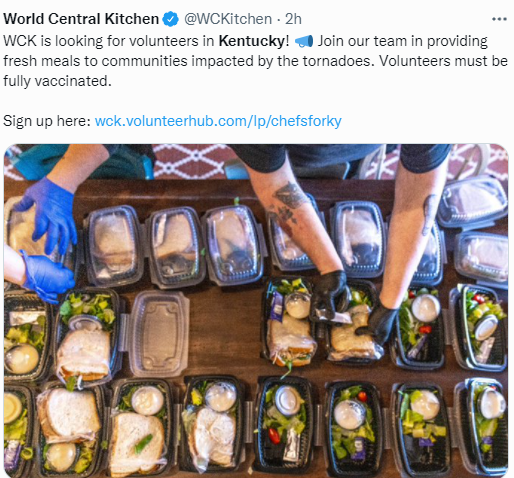Screen dimensions: 514x478
Task: Click the open clear lid at photo's right edge
Action: point(472,199)
